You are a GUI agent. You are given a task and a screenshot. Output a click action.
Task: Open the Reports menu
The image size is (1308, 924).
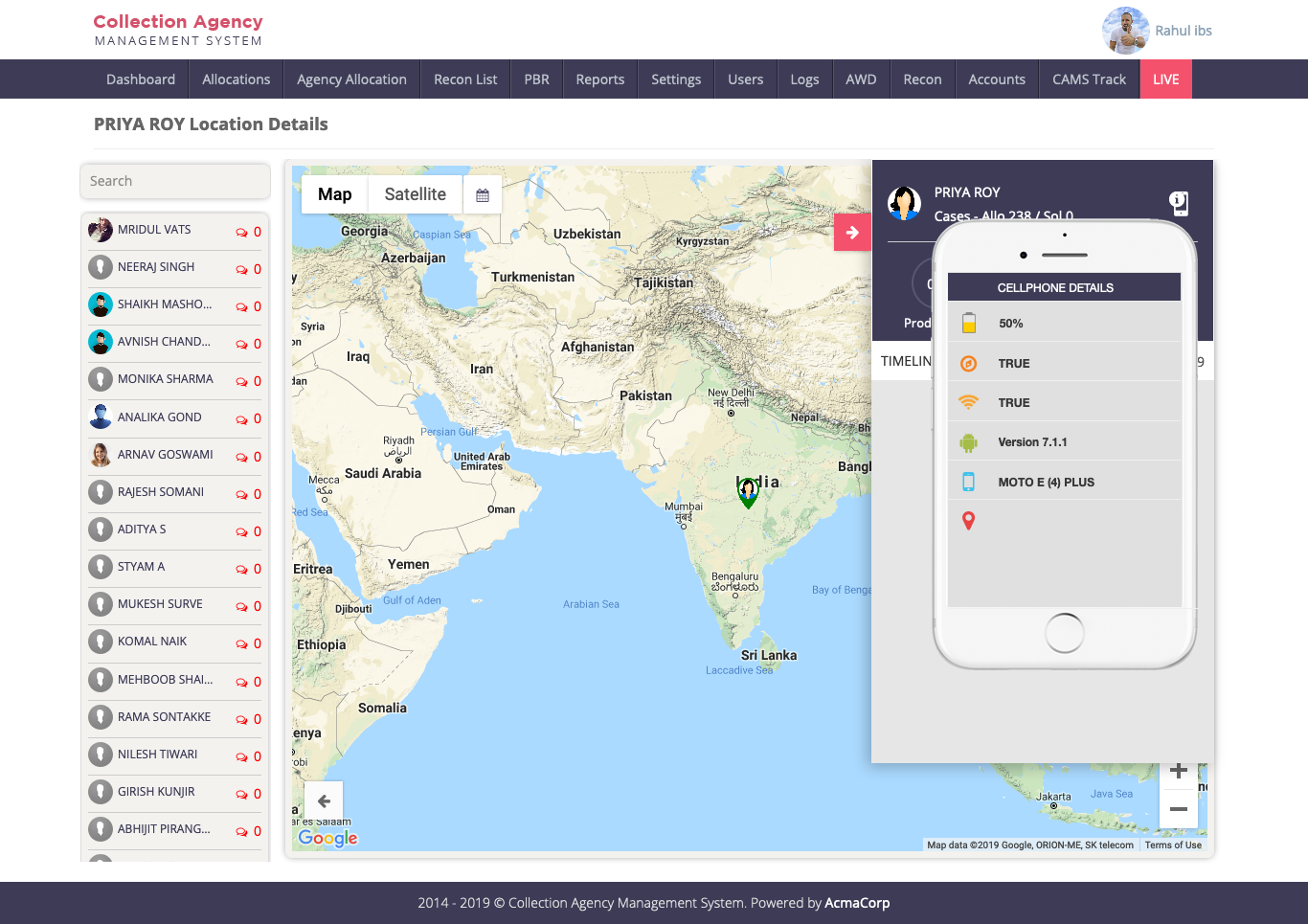(599, 79)
